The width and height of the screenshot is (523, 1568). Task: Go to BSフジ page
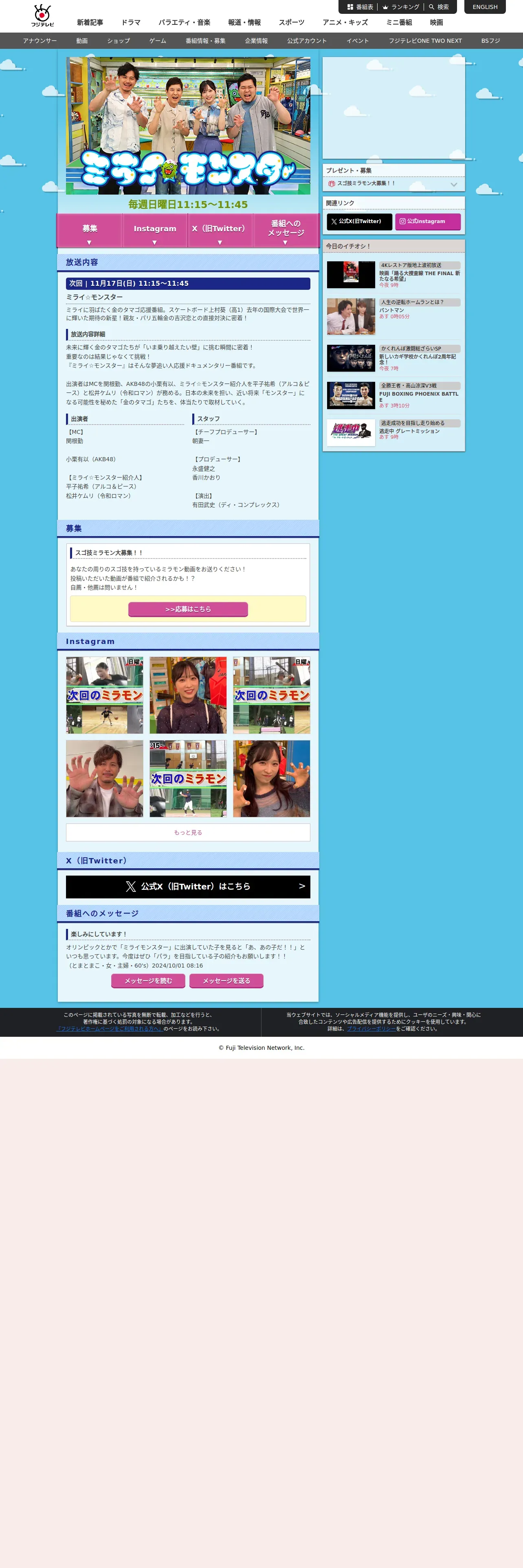click(490, 41)
